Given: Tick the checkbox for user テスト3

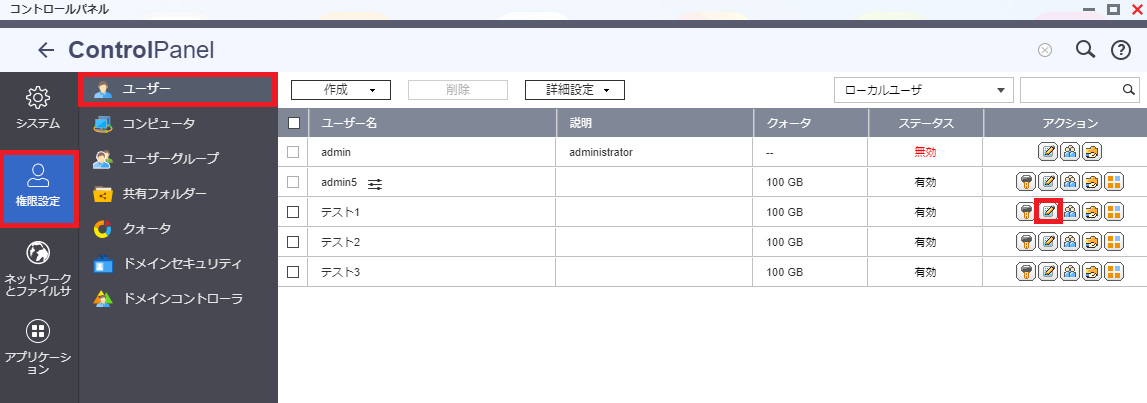Looking at the screenshot, I should click(x=293, y=272).
